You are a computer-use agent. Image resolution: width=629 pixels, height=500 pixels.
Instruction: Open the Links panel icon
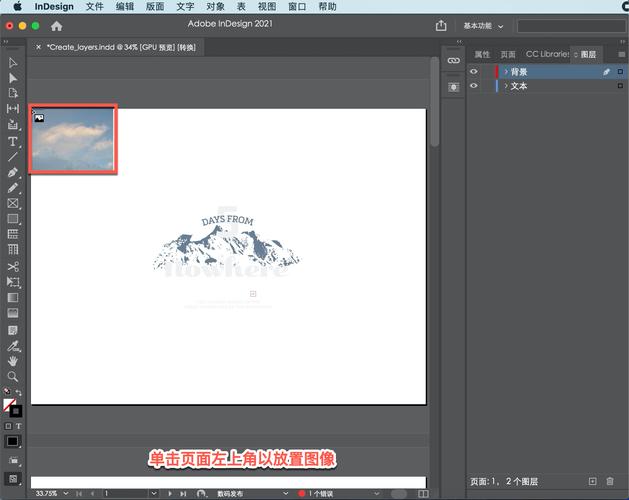[x=453, y=61]
